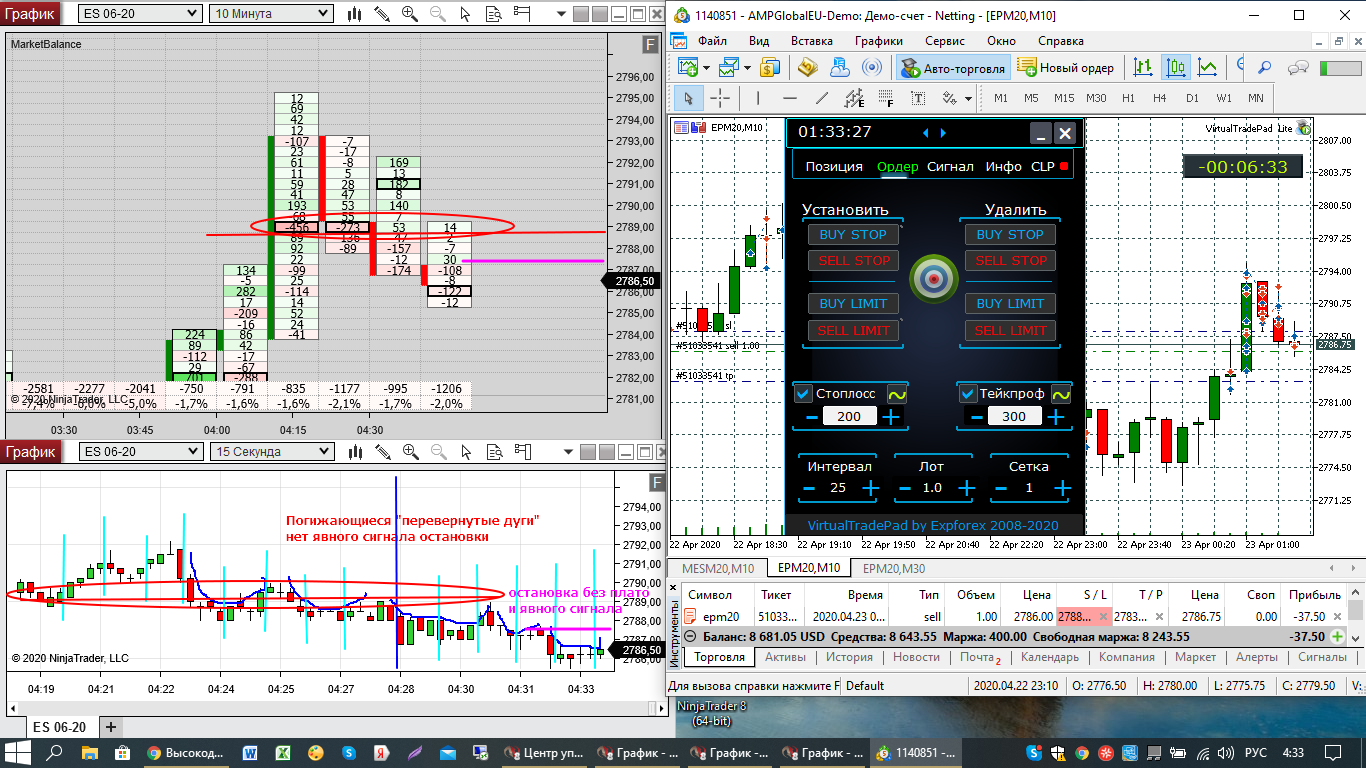Create new chart in MetaTrader toolbar
Image resolution: width=1366 pixels, height=768 pixels.
coord(688,67)
